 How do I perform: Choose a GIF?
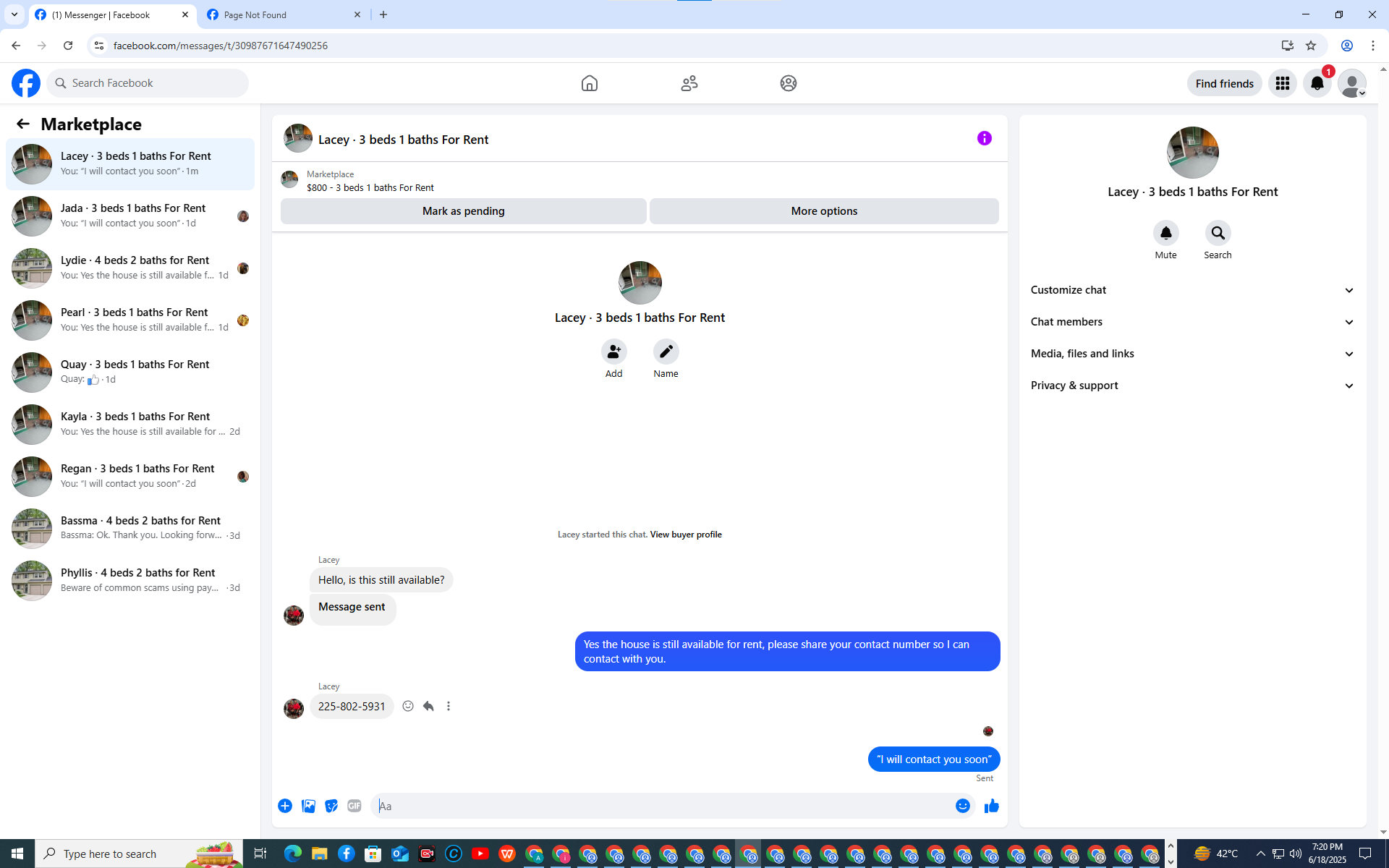pos(354,806)
